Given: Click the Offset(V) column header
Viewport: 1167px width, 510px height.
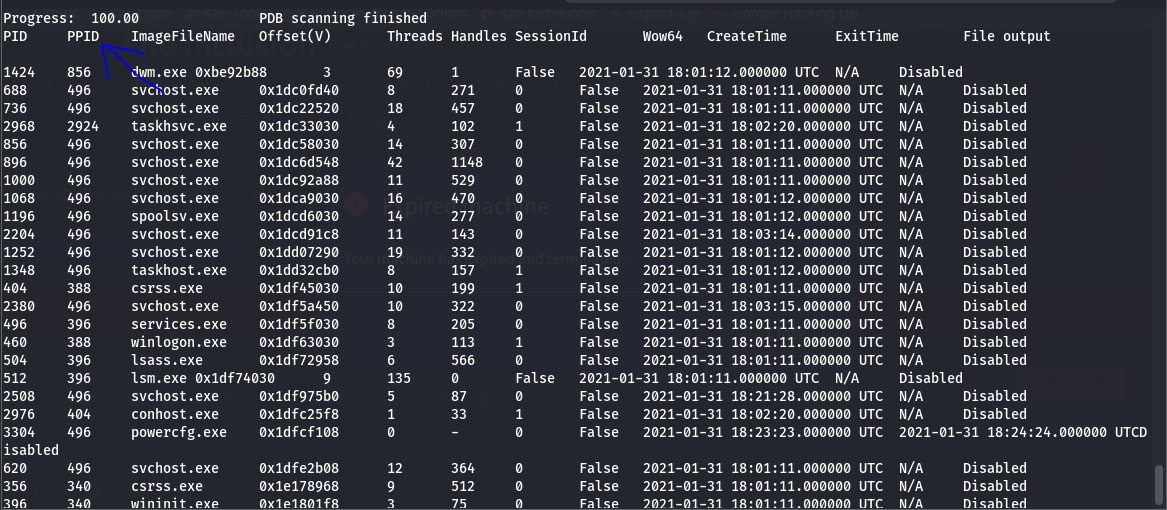Looking at the screenshot, I should [295, 36].
